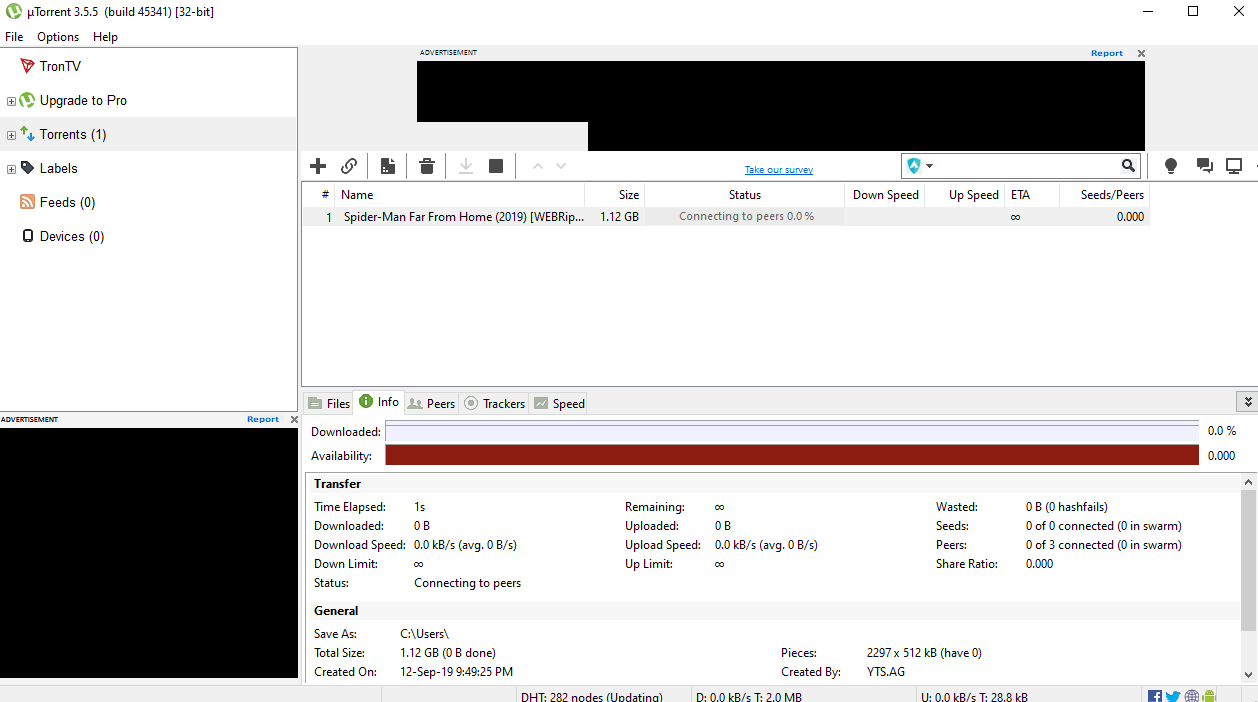Close the sidebar advertisement

coord(294,419)
